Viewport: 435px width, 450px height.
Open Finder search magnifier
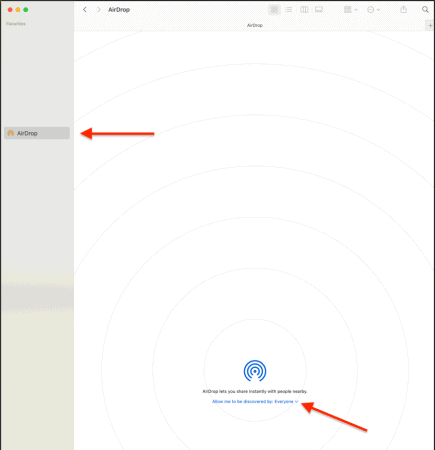pyautogui.click(x=425, y=10)
